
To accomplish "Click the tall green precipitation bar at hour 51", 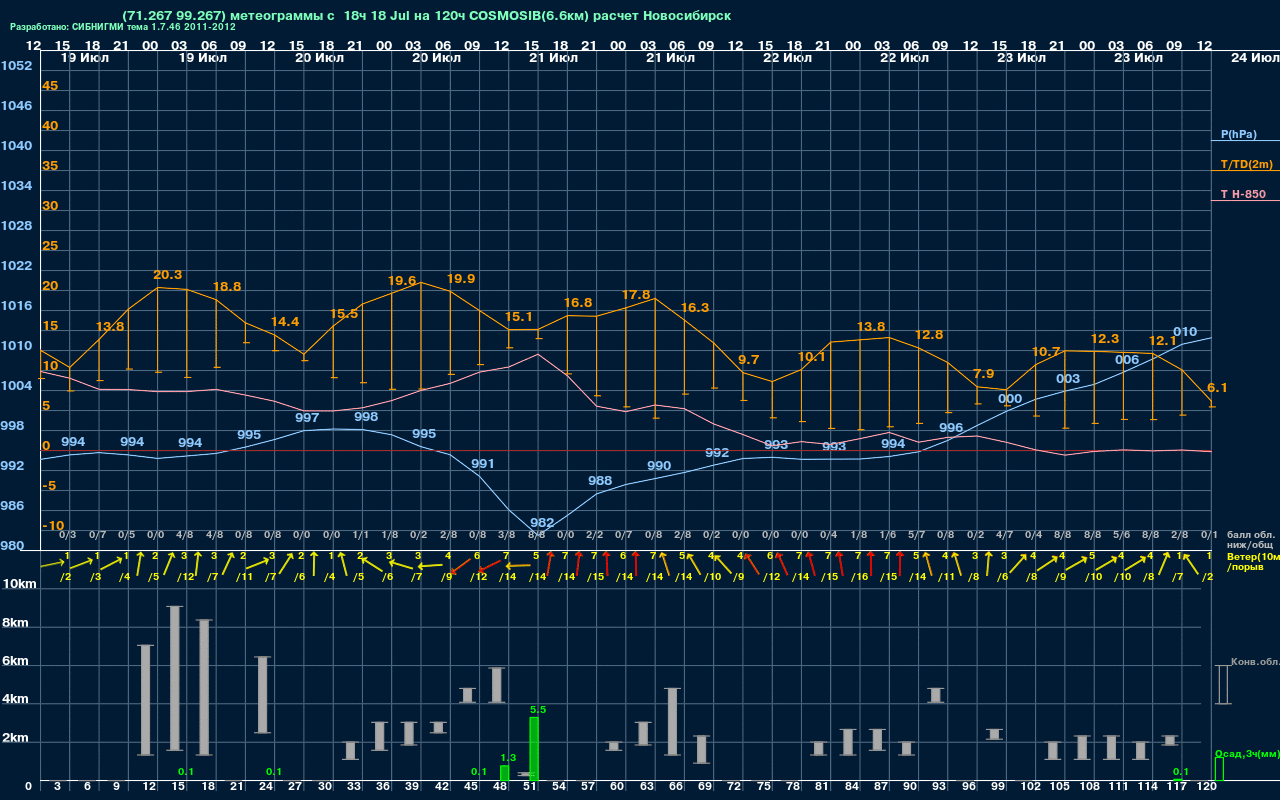I will [534, 749].
